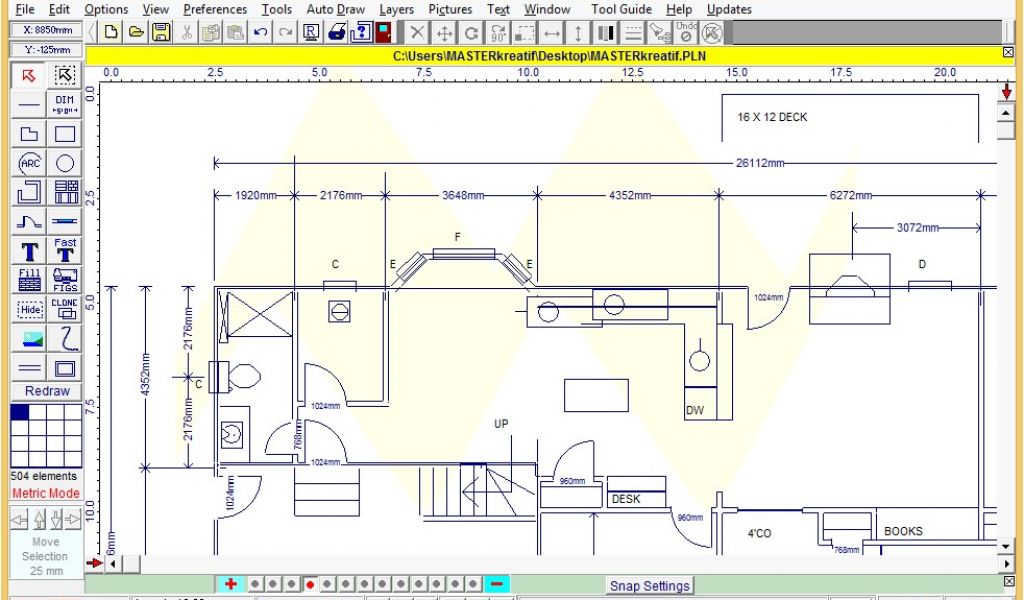The image size is (1024, 600).
Task: Click the Print icon in toolbar
Action: [337, 32]
